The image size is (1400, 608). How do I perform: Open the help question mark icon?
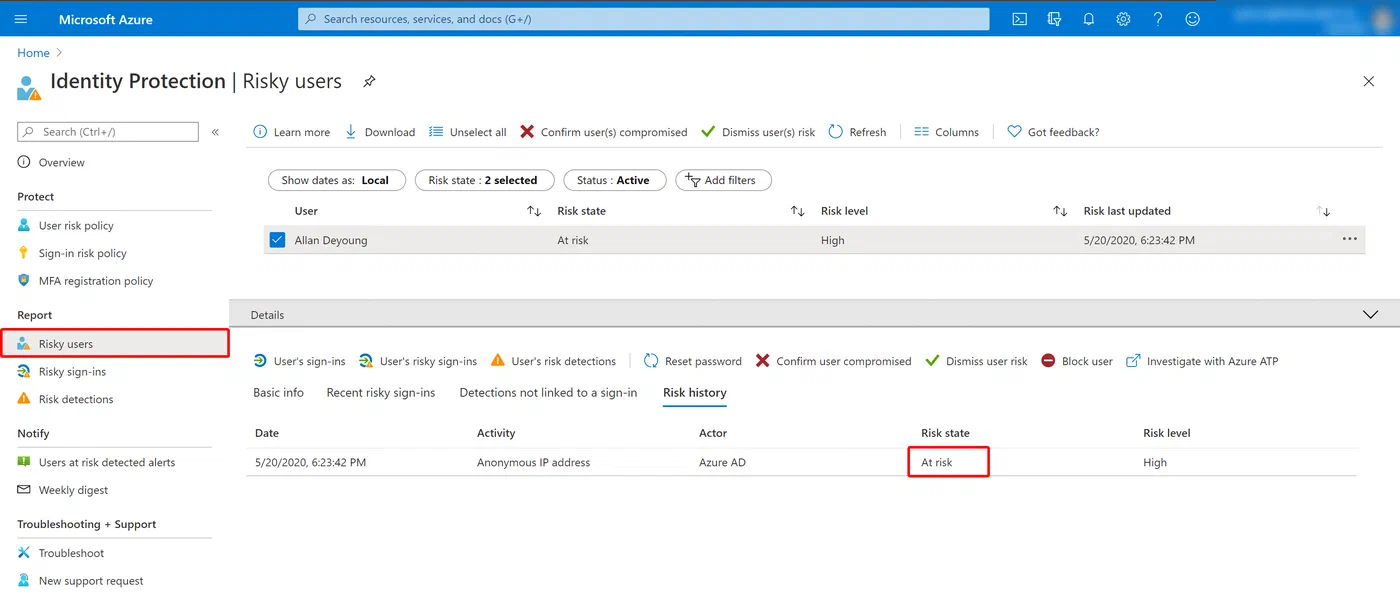click(1158, 19)
